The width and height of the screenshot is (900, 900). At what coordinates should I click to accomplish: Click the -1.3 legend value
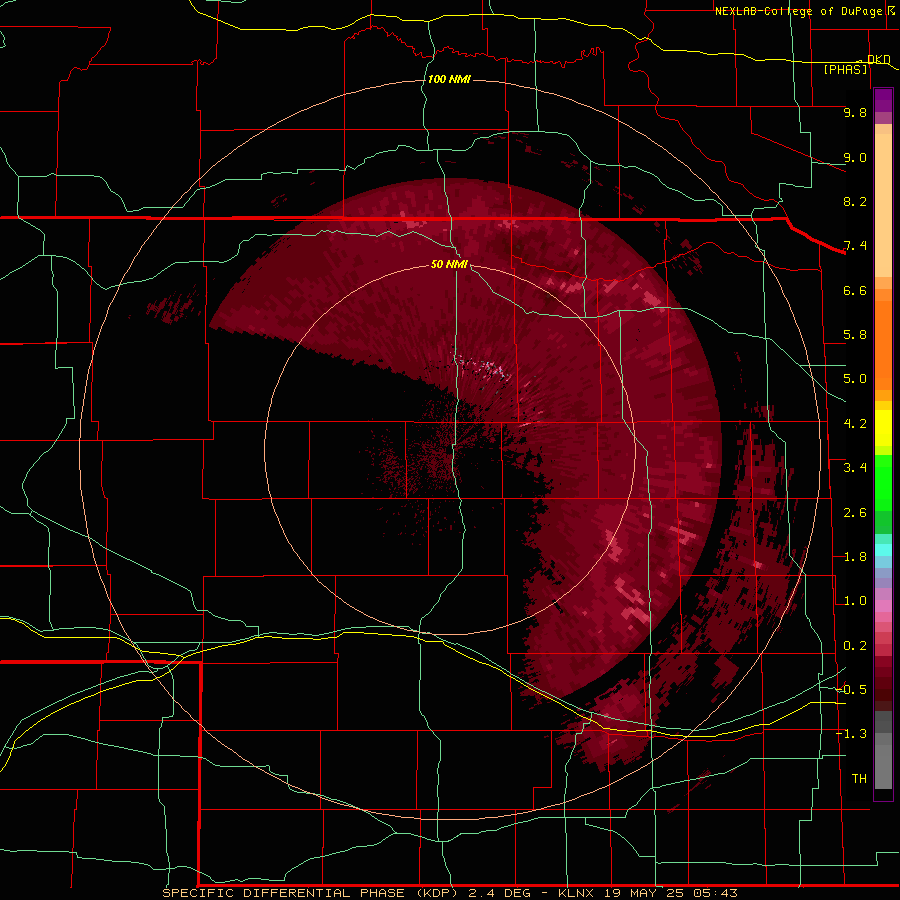851,734
